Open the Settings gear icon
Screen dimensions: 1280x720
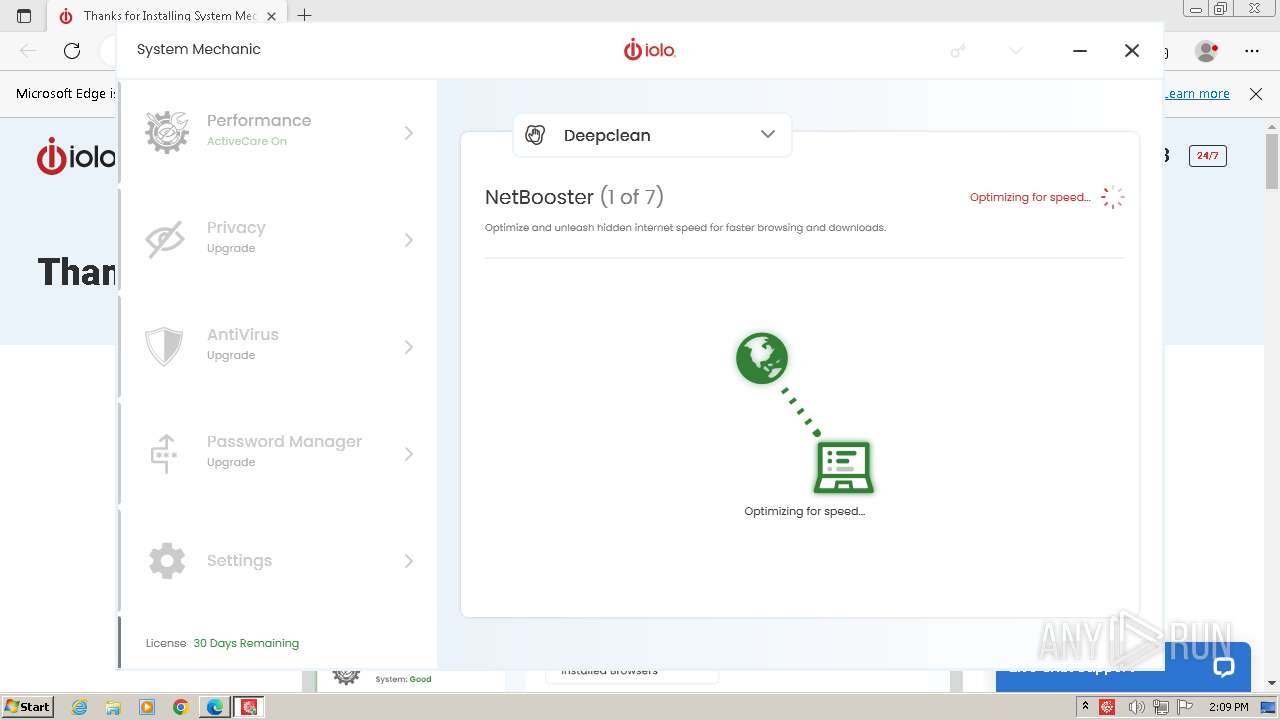click(x=167, y=560)
